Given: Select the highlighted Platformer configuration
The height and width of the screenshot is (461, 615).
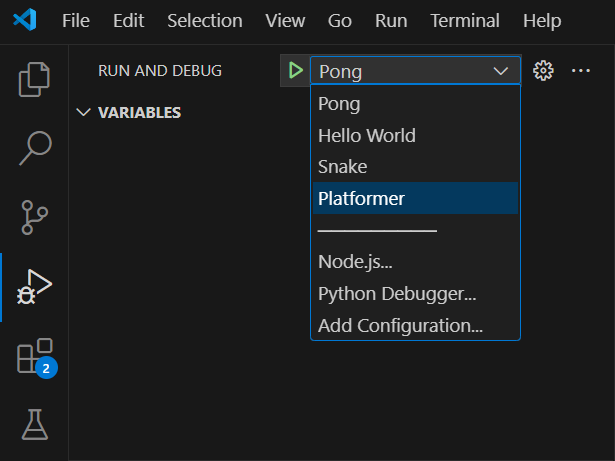Looking at the screenshot, I should pyautogui.click(x=415, y=198).
